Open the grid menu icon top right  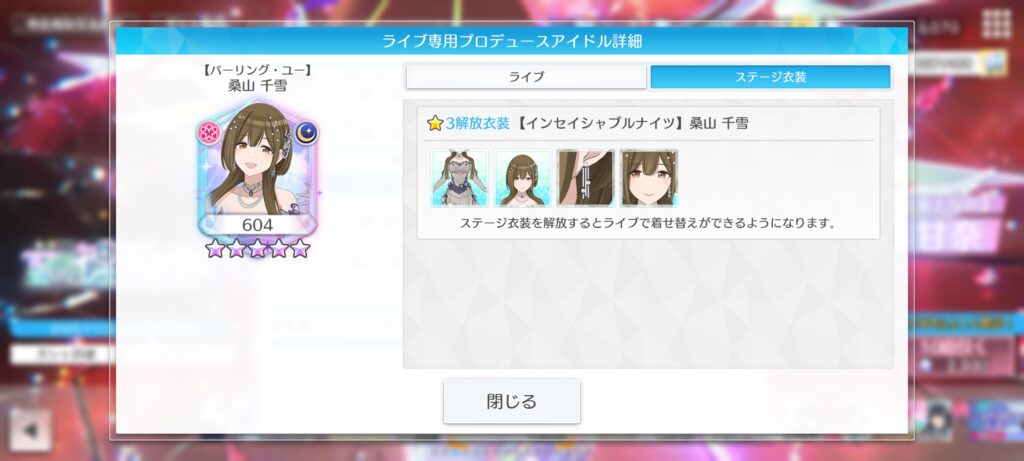[997, 24]
